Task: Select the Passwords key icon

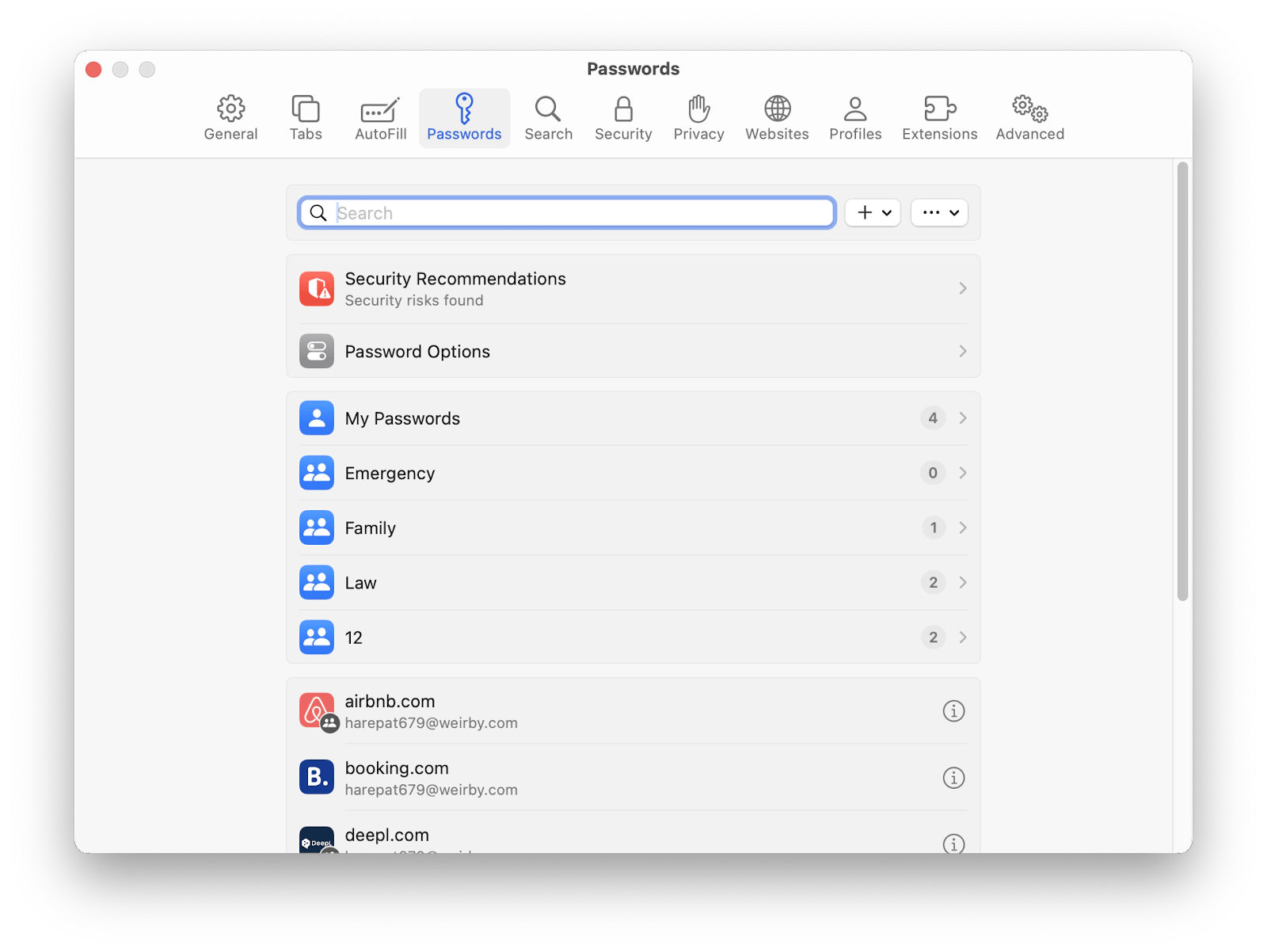Action: [x=464, y=109]
